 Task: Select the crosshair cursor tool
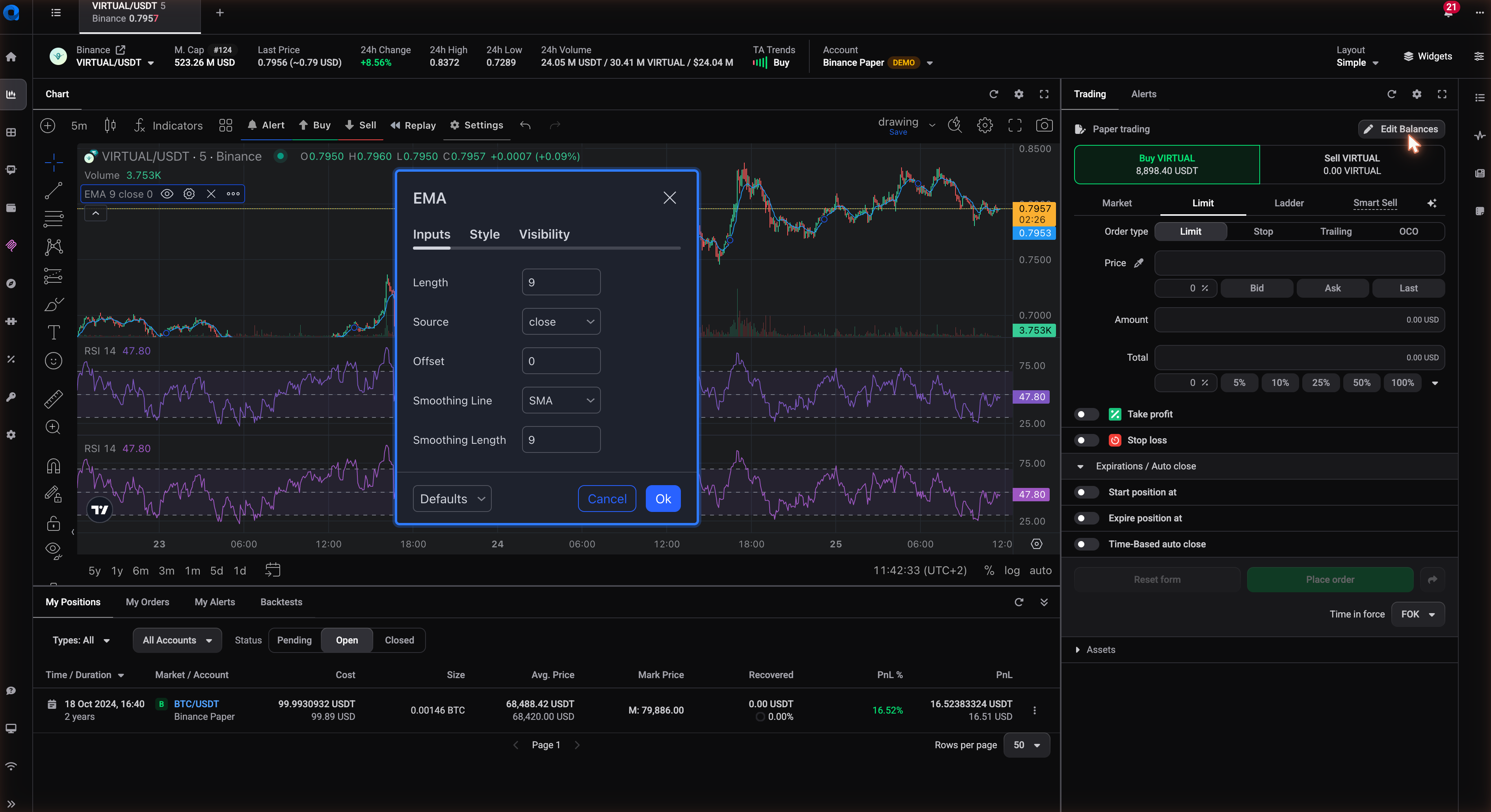coord(53,163)
